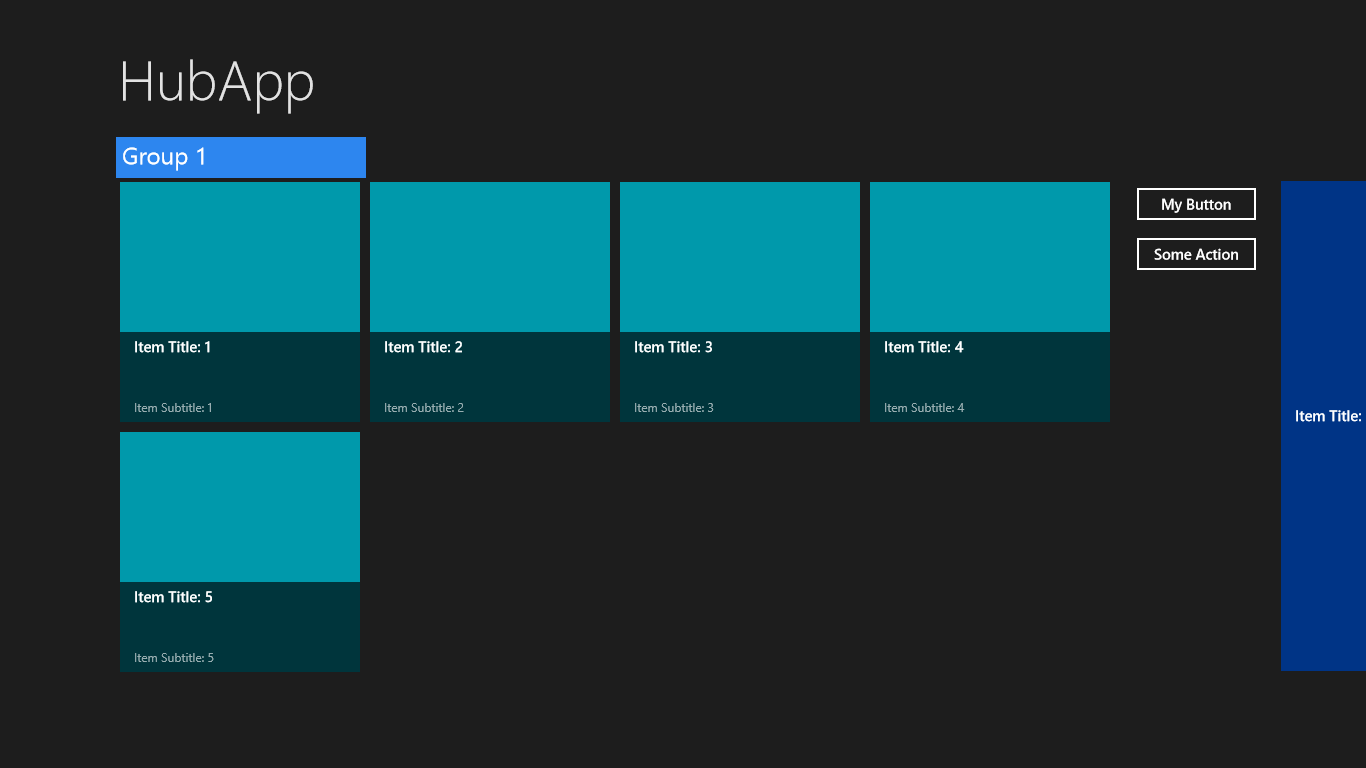Open the Item Title: 4 tile image
The image size is (1366, 768).
coord(990,257)
